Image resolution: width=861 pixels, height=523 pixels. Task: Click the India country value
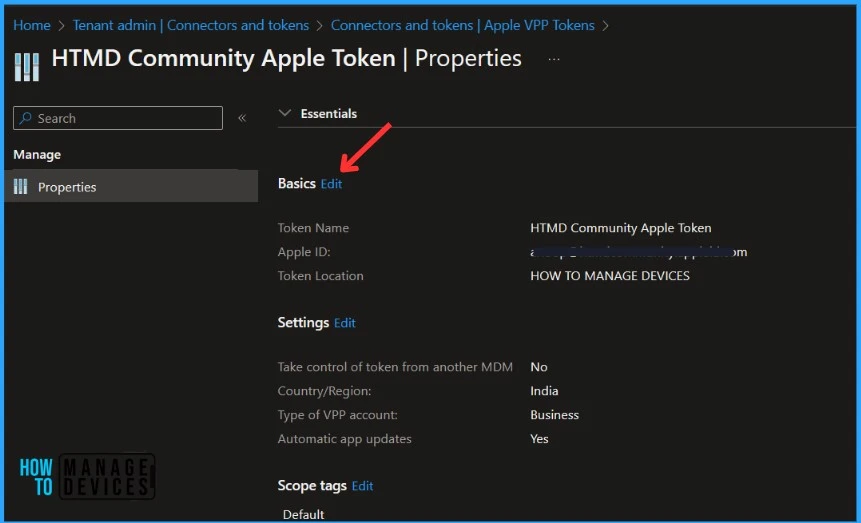544,391
